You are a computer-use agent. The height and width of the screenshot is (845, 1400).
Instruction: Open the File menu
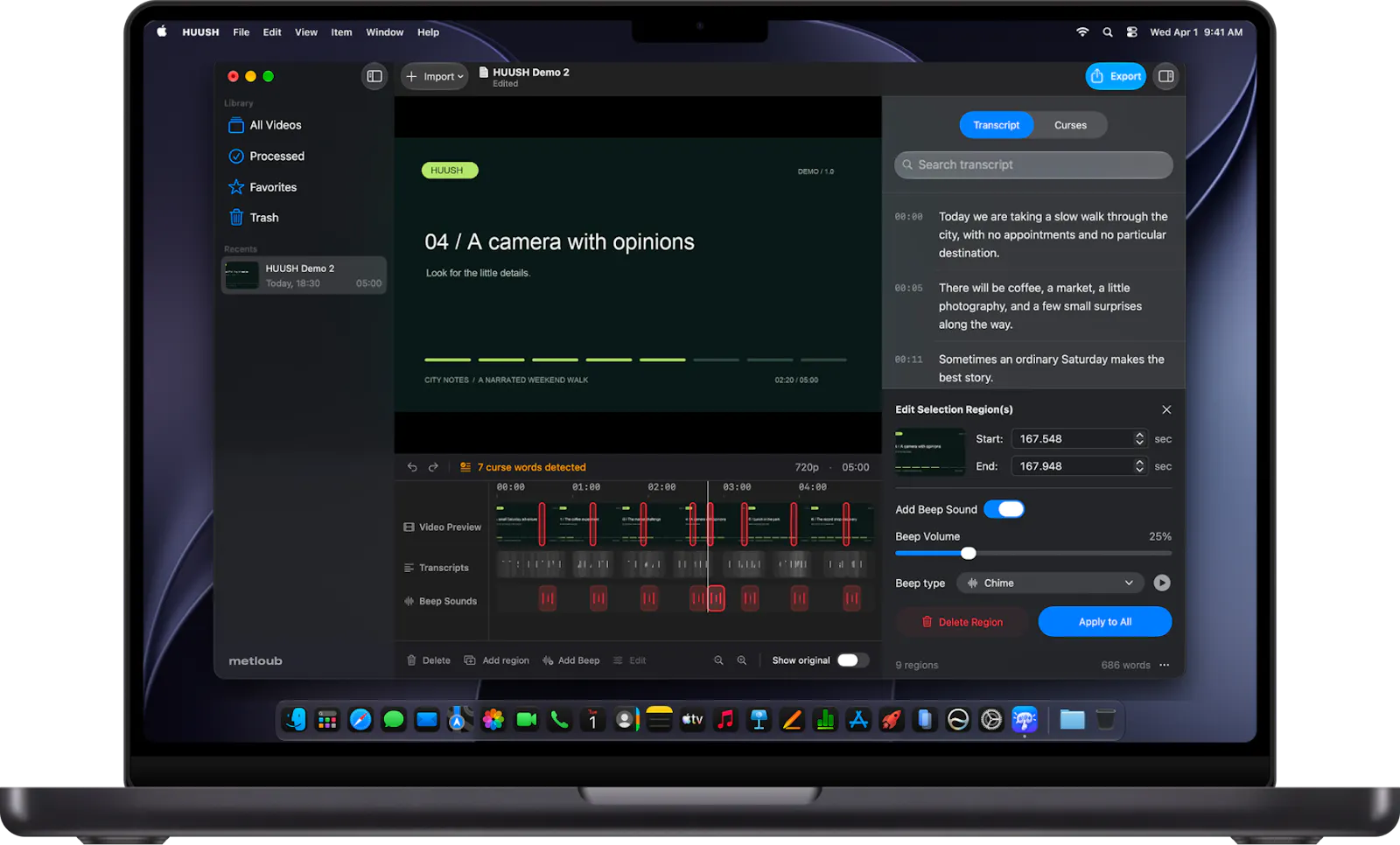(x=241, y=32)
